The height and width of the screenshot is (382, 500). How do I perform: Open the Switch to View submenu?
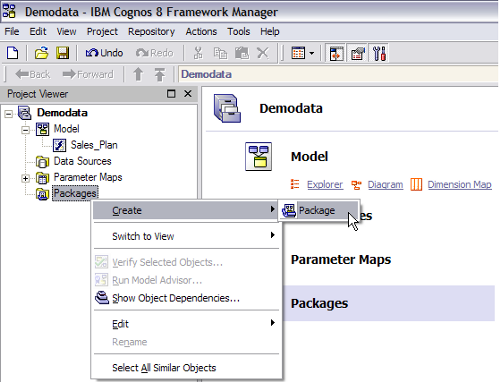[x=186, y=236]
